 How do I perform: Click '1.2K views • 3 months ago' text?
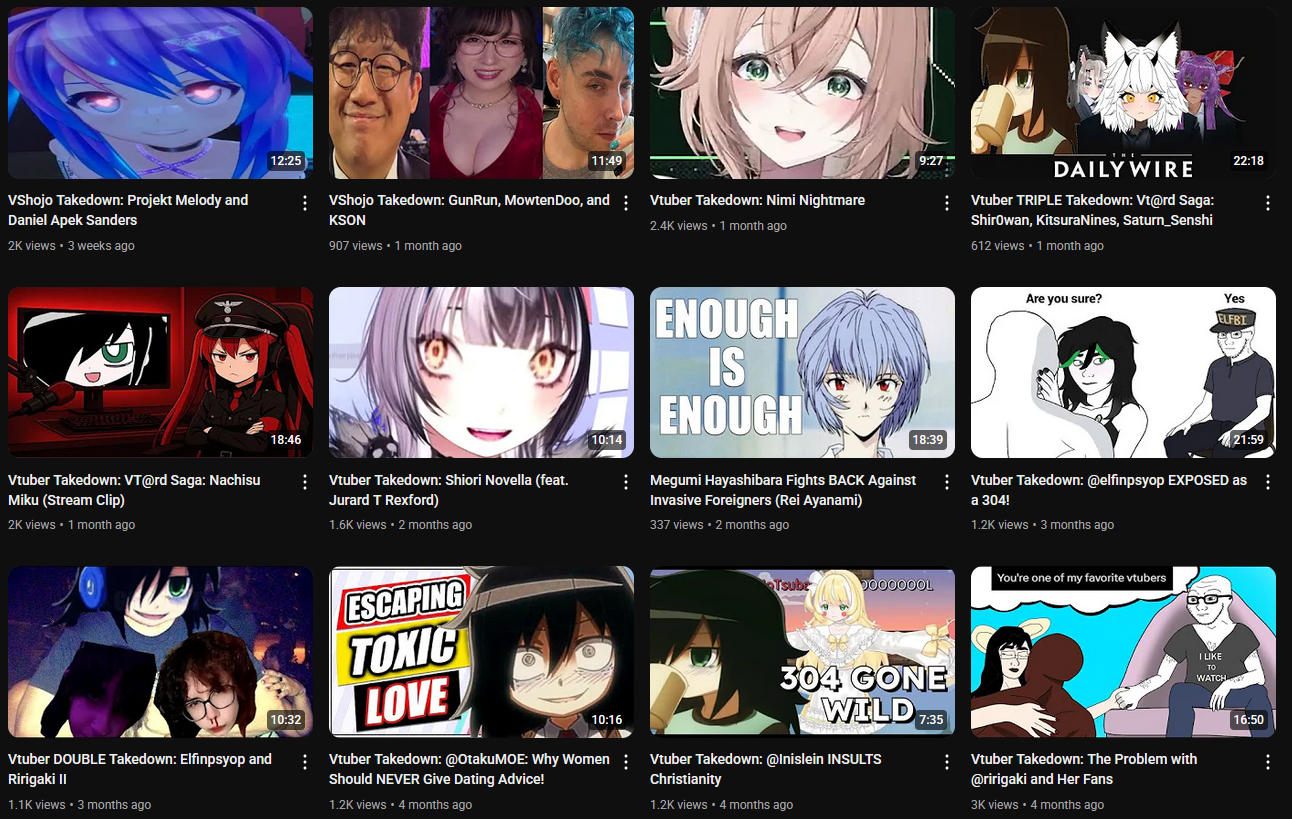(1042, 525)
